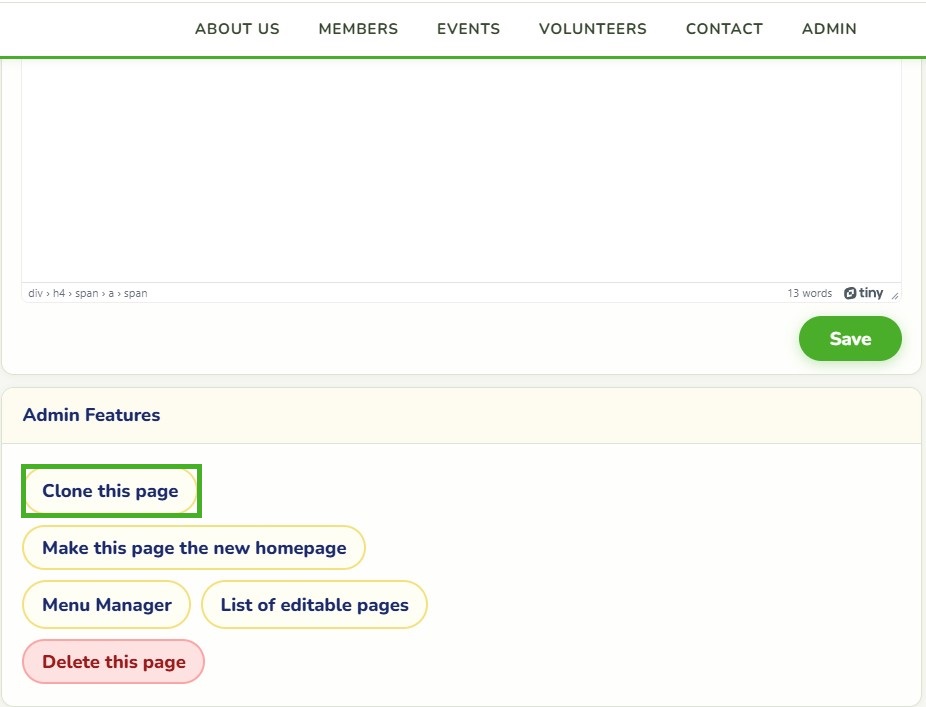Click the 13 words counter

[x=809, y=293]
